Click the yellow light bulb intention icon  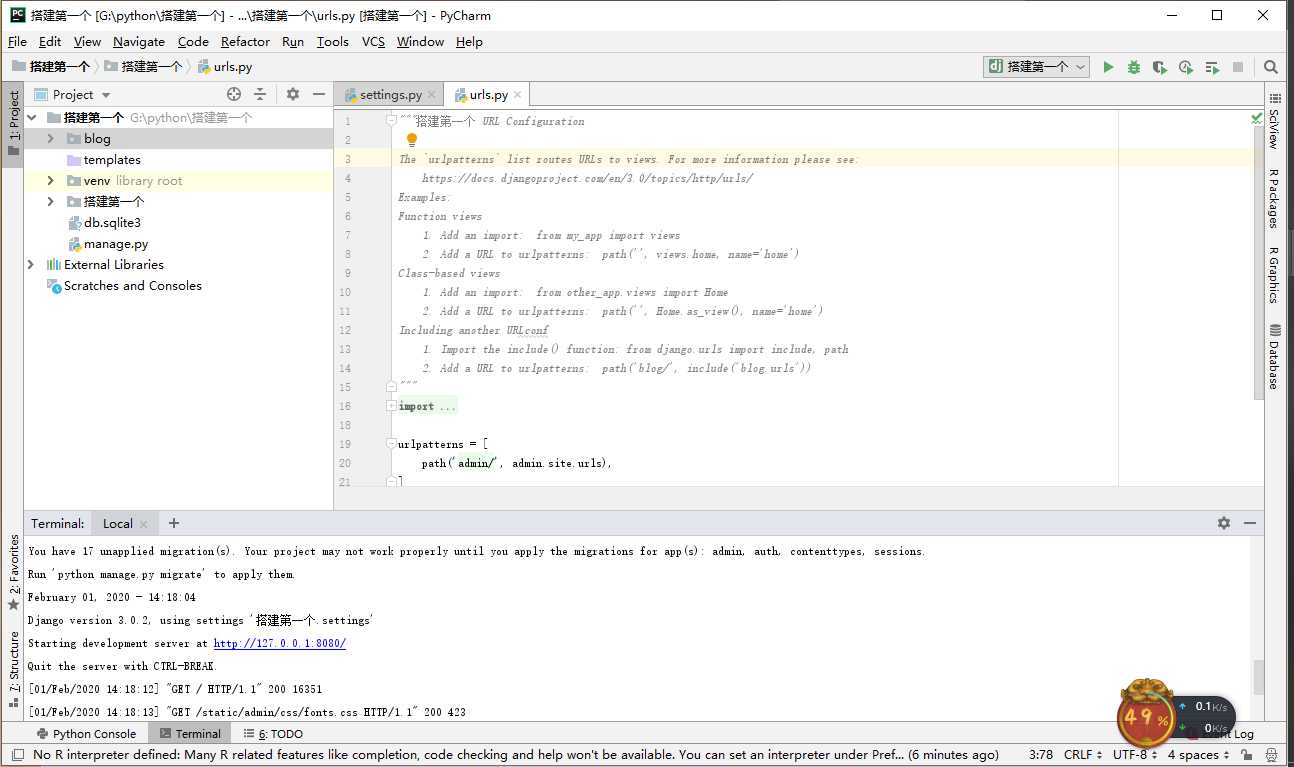click(x=411, y=140)
